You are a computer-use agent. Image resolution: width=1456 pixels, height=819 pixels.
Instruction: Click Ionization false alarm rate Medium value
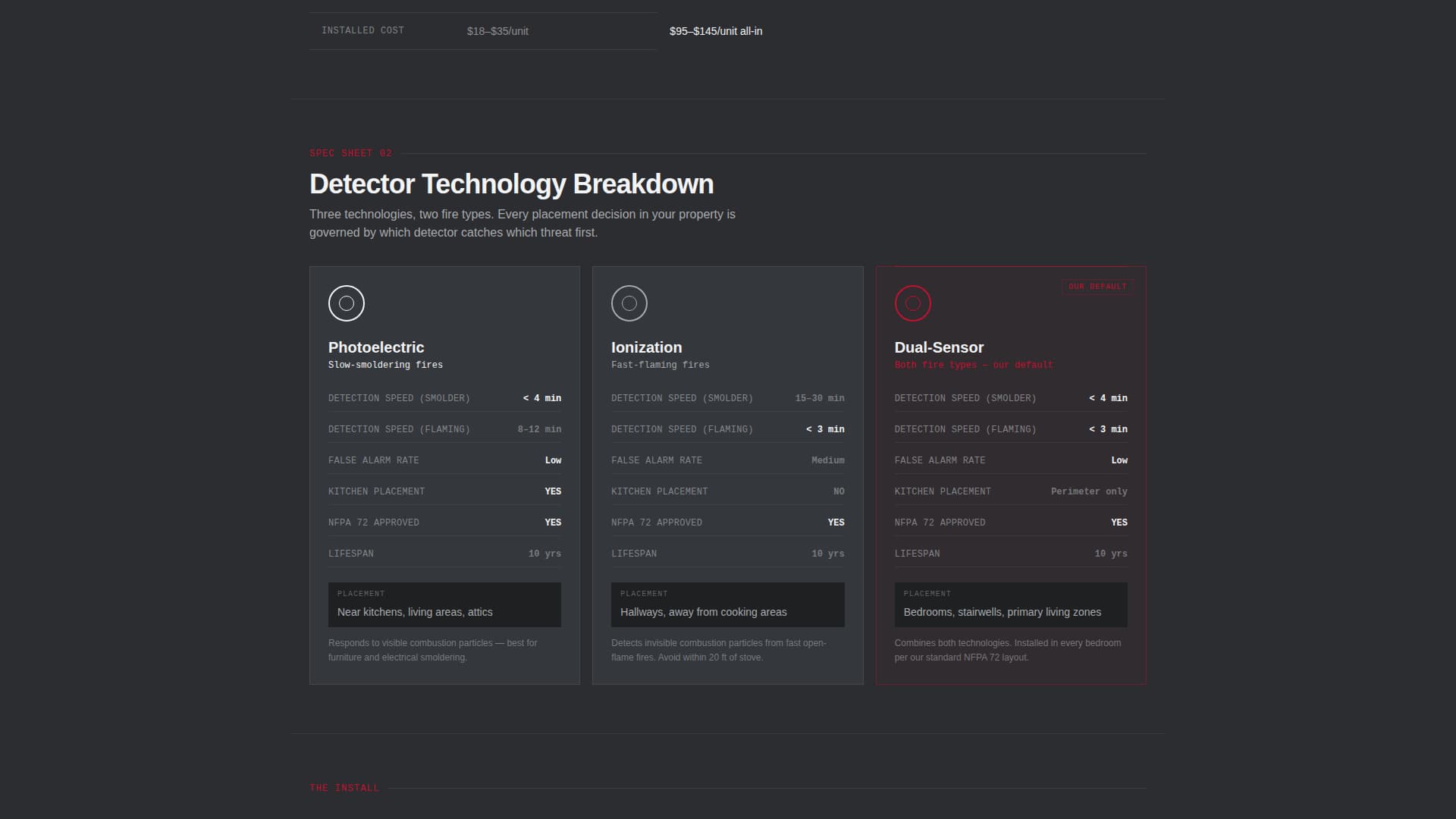point(827,460)
